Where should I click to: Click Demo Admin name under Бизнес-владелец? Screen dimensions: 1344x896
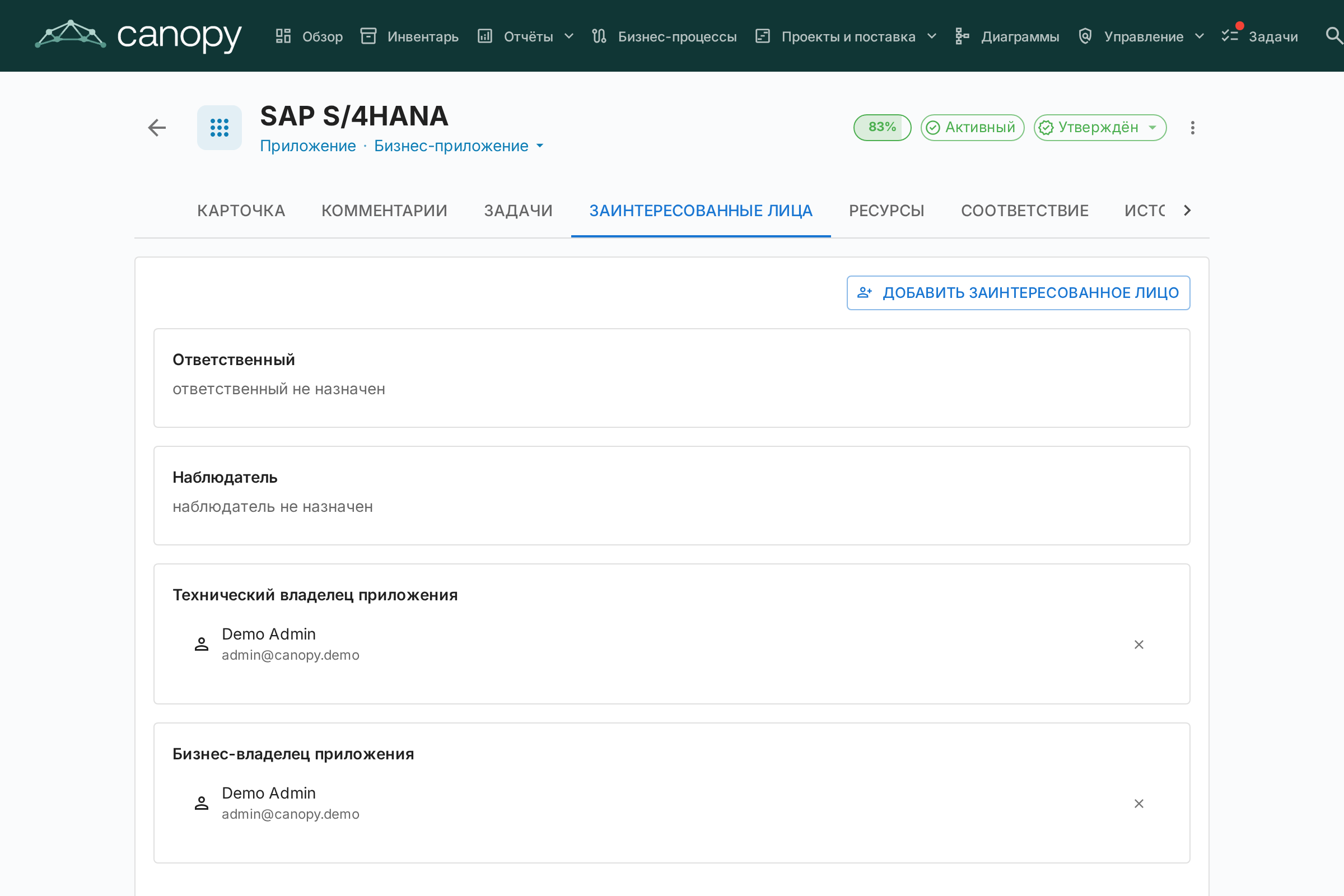[x=269, y=792]
